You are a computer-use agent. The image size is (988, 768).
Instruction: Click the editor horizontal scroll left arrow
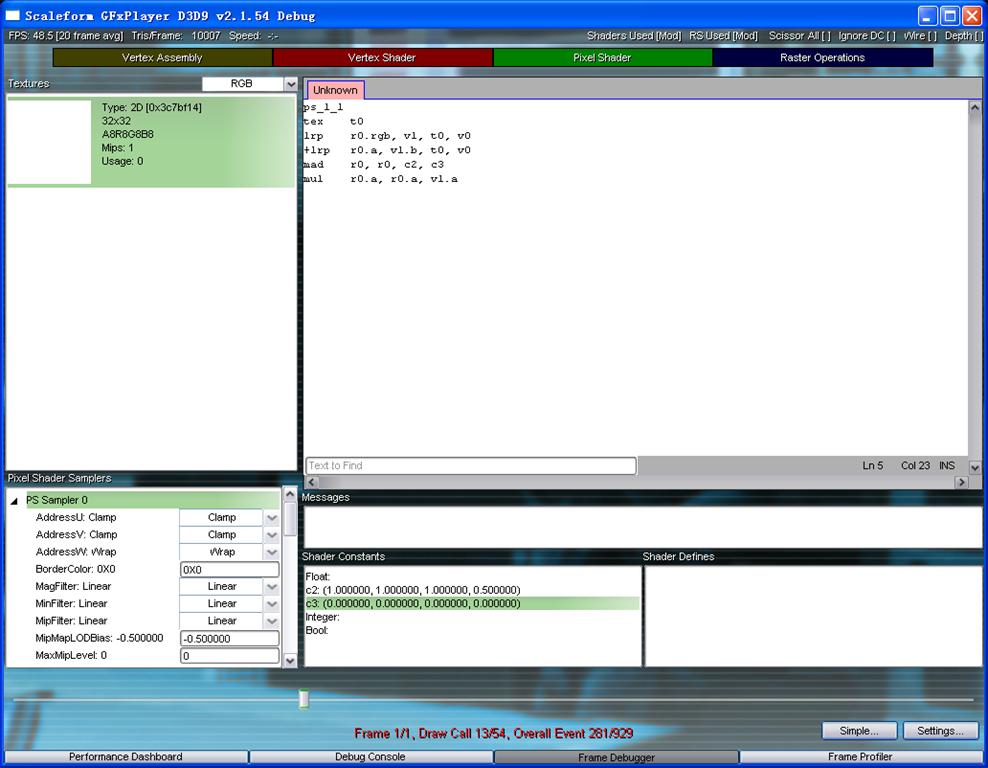(311, 482)
